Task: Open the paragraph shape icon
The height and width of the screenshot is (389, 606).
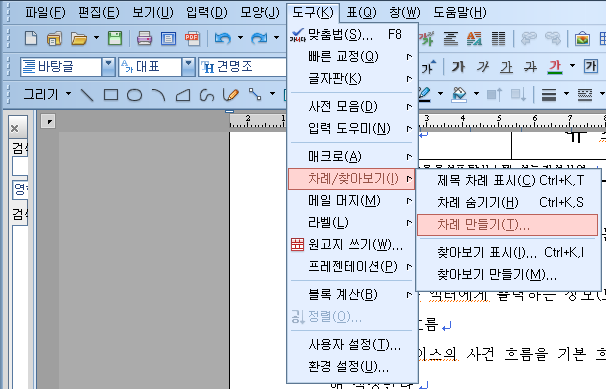Action: 451,38
